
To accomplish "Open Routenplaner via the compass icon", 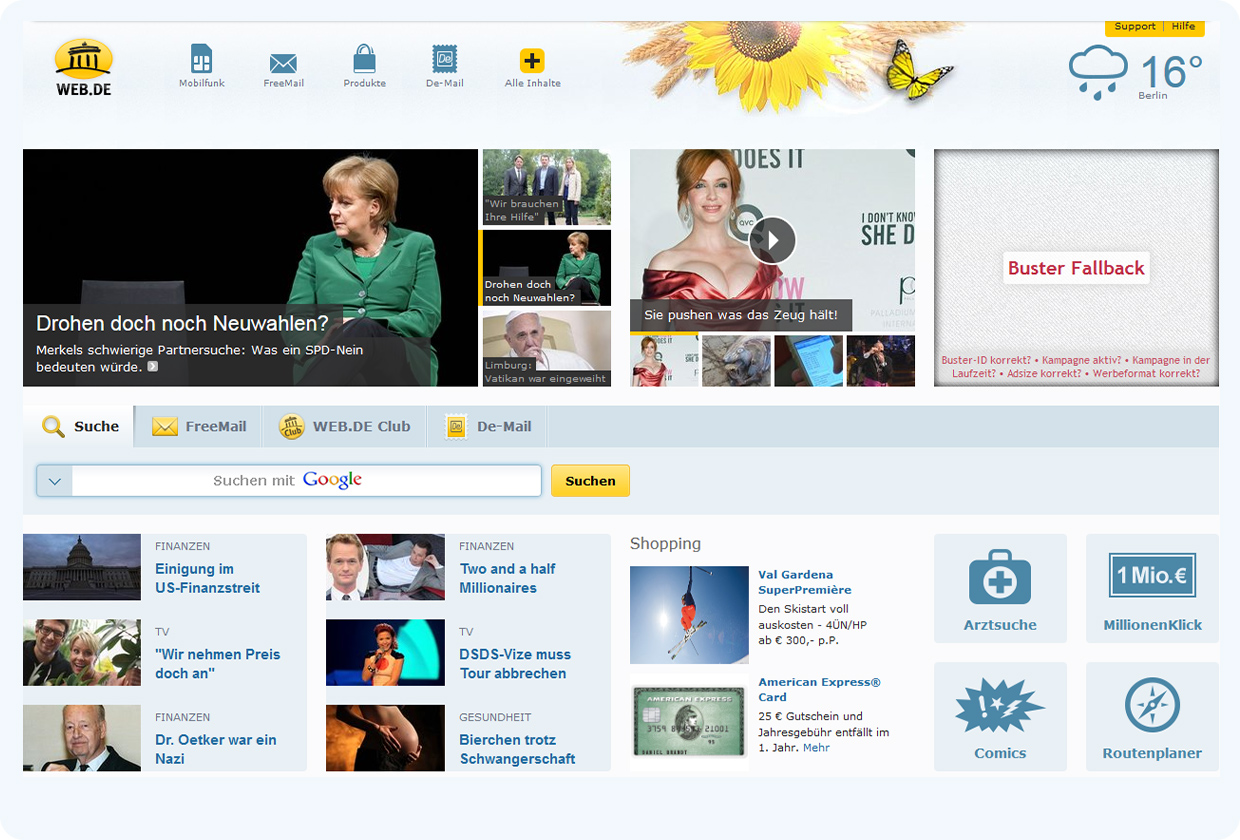I will pos(1151,705).
